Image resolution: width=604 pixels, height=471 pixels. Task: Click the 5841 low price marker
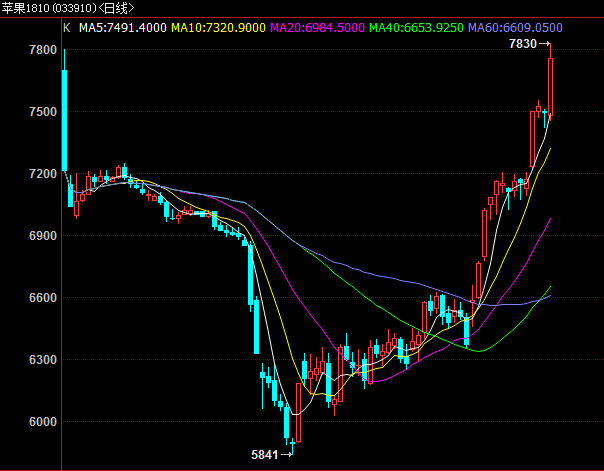pos(272,455)
